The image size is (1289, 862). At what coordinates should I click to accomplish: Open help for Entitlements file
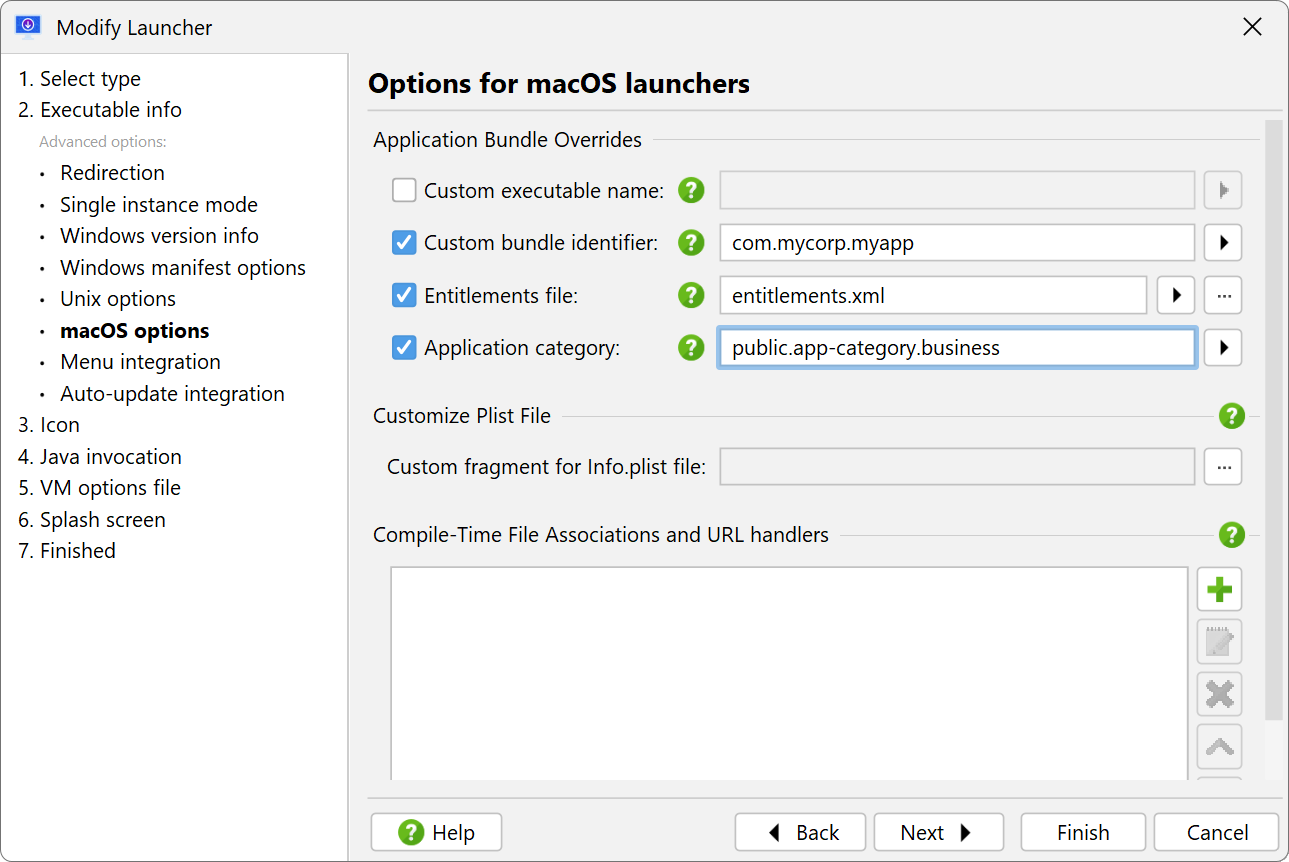[x=691, y=295]
